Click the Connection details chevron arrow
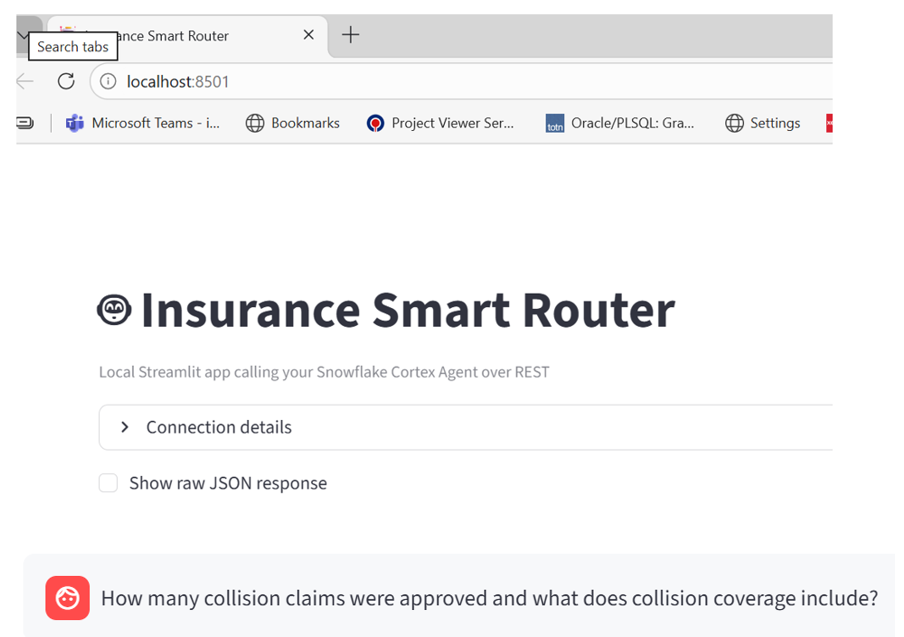The height and width of the screenshot is (637, 904). coord(125,427)
